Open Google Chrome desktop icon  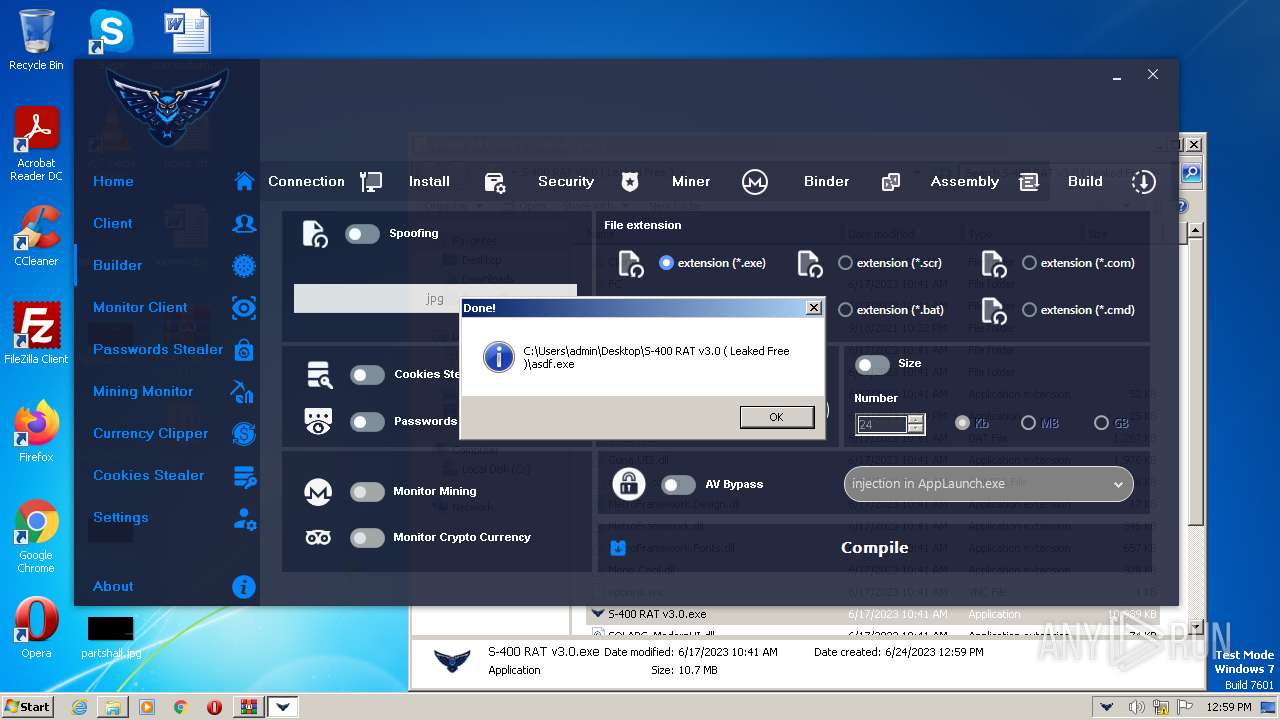36,537
